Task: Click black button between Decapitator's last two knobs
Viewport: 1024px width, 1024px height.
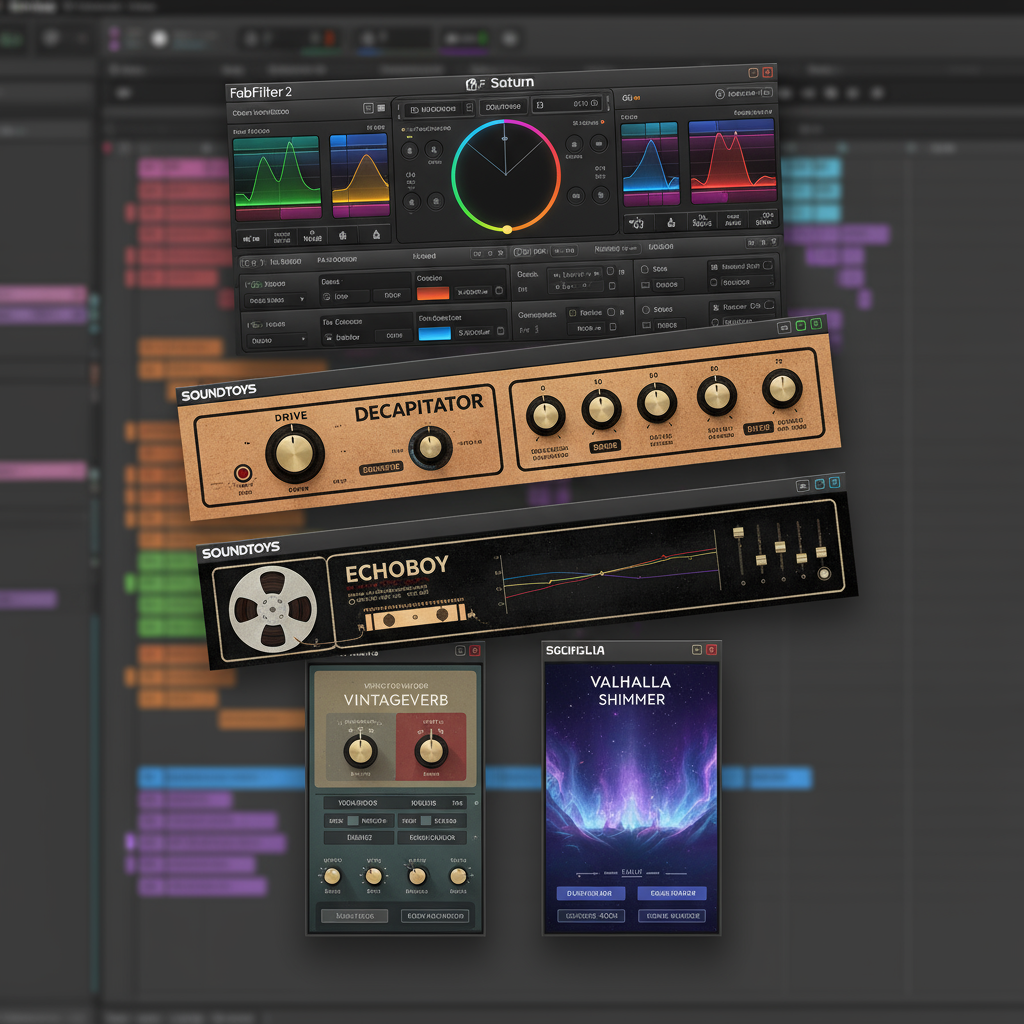Action: coord(758,428)
